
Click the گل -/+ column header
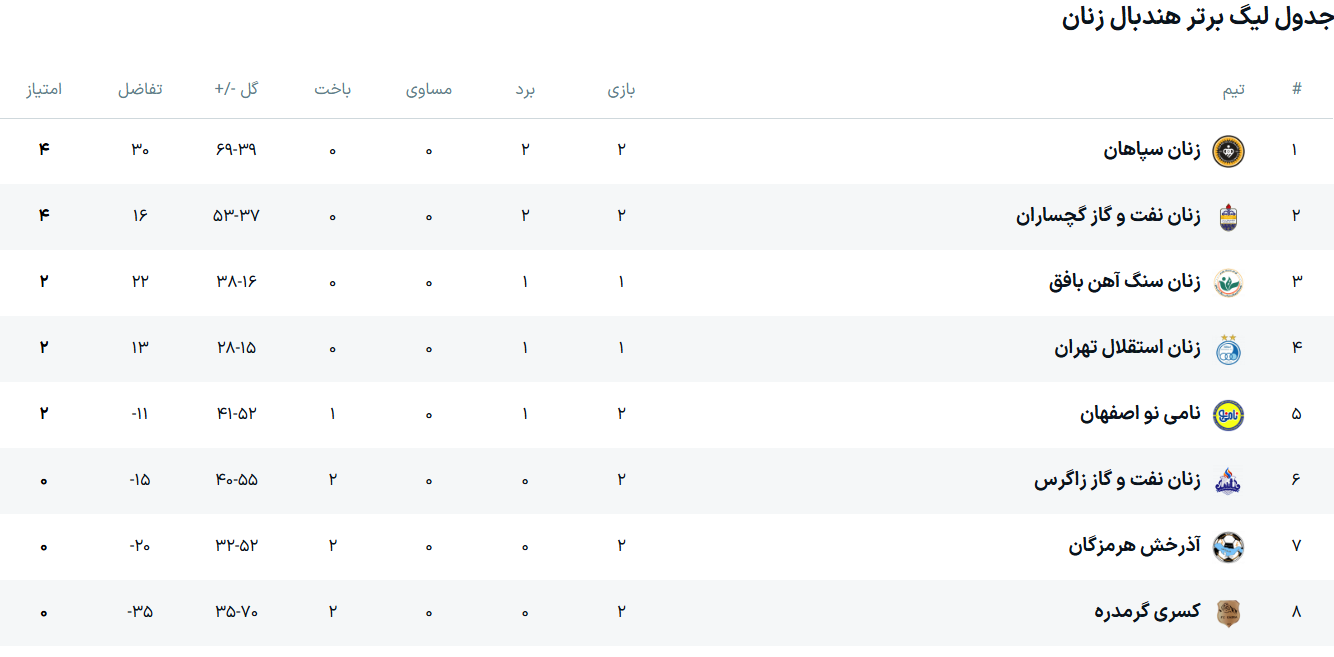[x=236, y=89]
